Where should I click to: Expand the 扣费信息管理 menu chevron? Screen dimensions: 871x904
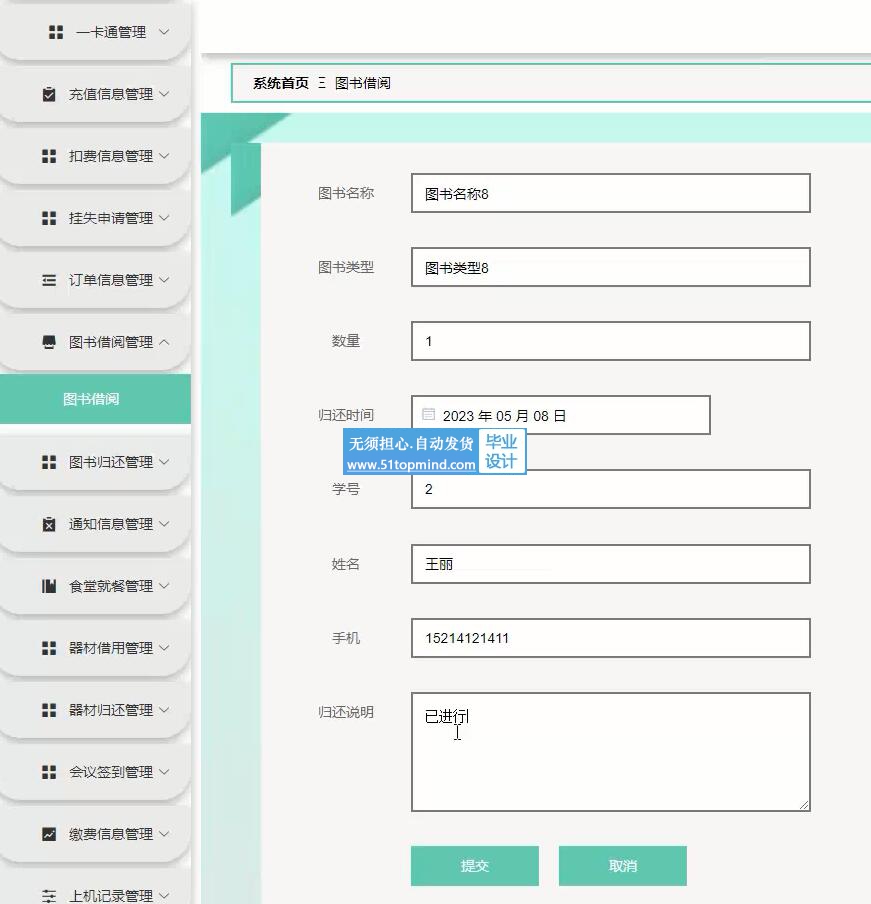tap(164, 156)
